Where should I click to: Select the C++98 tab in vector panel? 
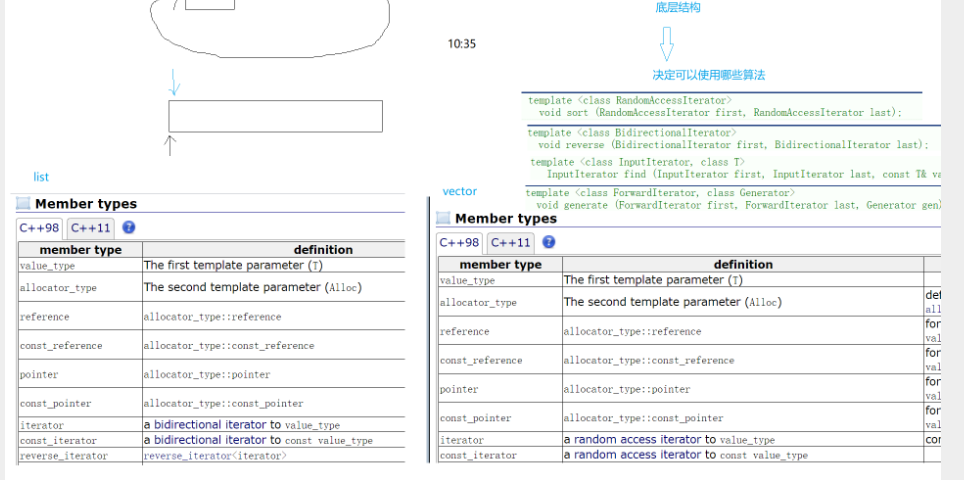coord(460,243)
